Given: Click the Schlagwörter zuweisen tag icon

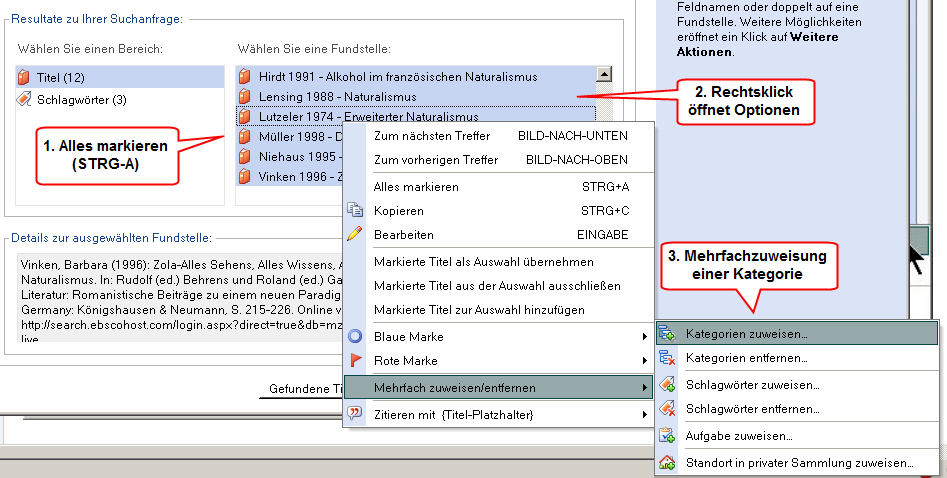Looking at the screenshot, I should point(667,384).
